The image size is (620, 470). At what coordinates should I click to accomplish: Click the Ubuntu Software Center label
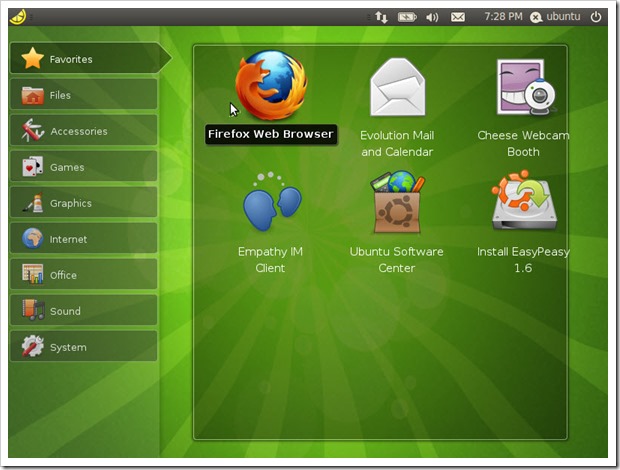pyautogui.click(x=397, y=260)
